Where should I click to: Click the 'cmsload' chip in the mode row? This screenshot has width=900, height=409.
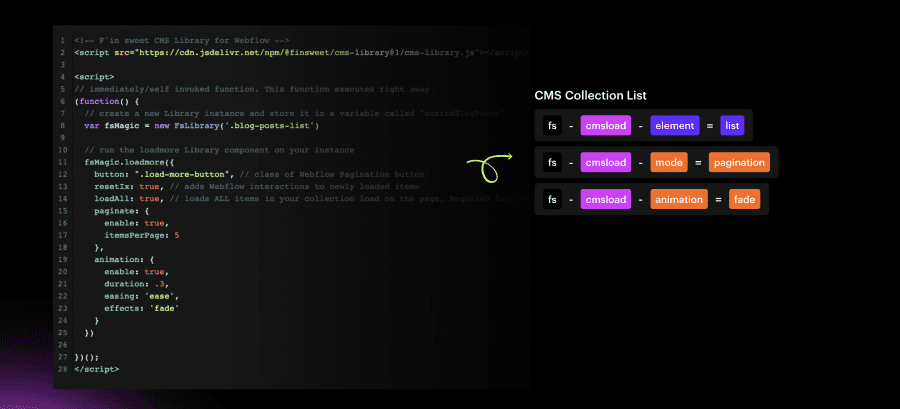pos(606,163)
